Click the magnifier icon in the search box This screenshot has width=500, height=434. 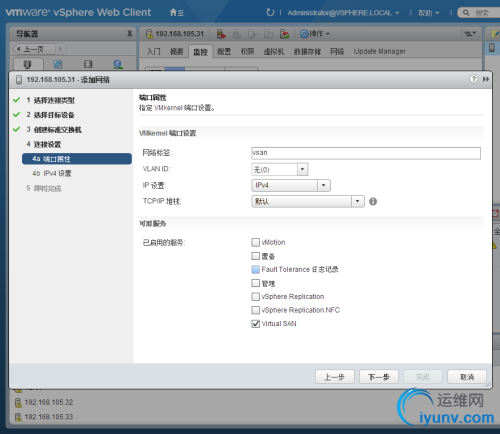pos(466,13)
